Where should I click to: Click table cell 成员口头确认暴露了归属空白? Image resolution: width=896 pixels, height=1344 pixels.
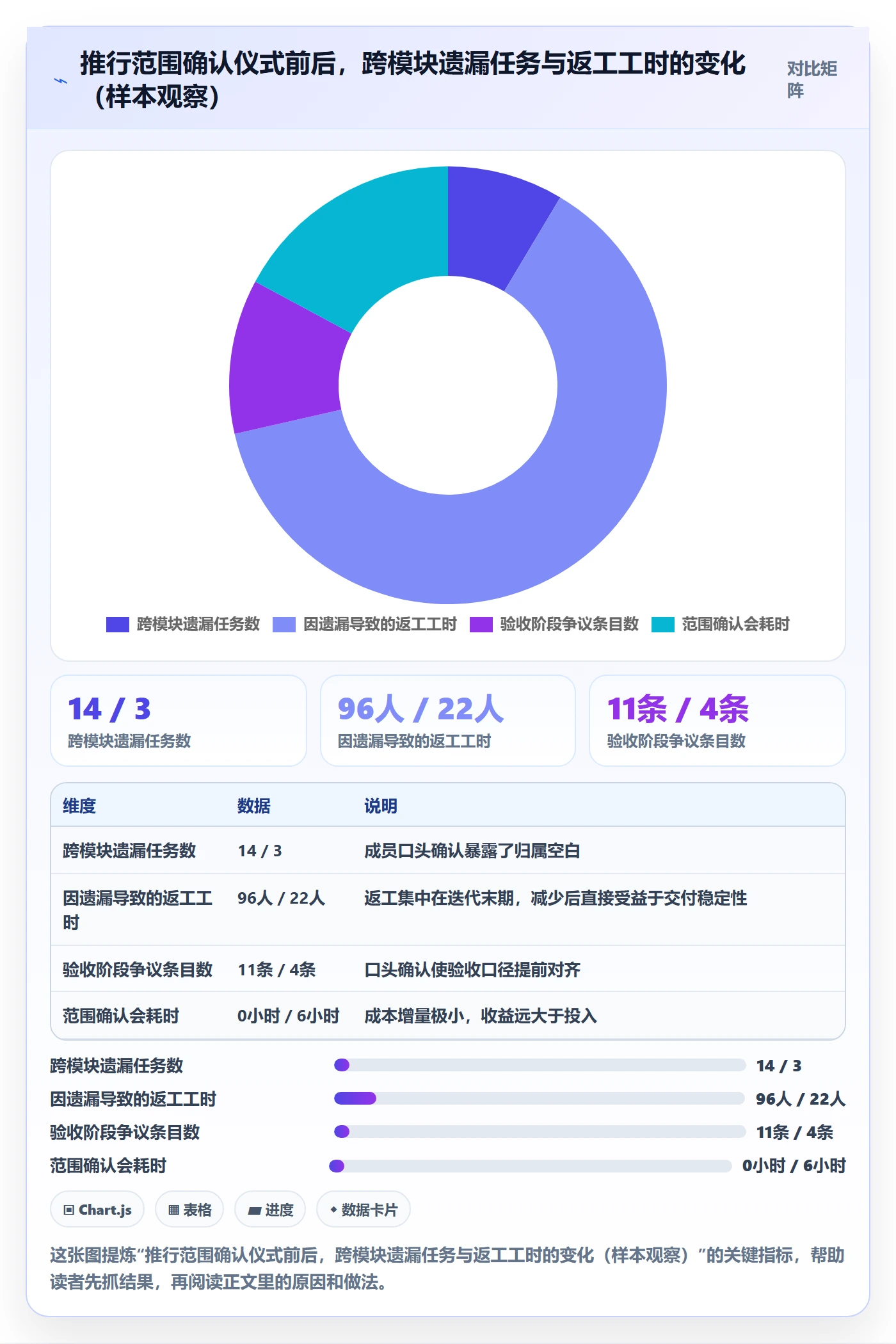point(472,851)
